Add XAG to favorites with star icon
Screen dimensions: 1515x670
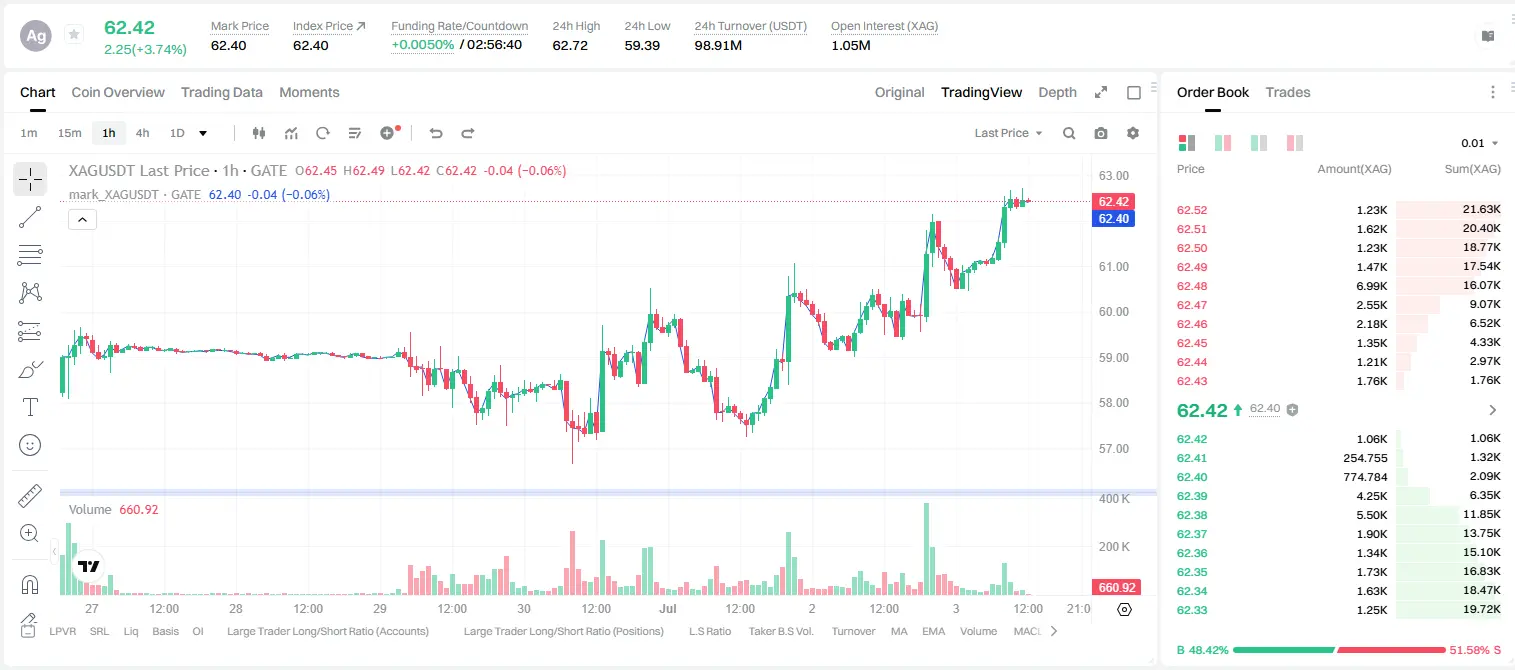click(74, 35)
